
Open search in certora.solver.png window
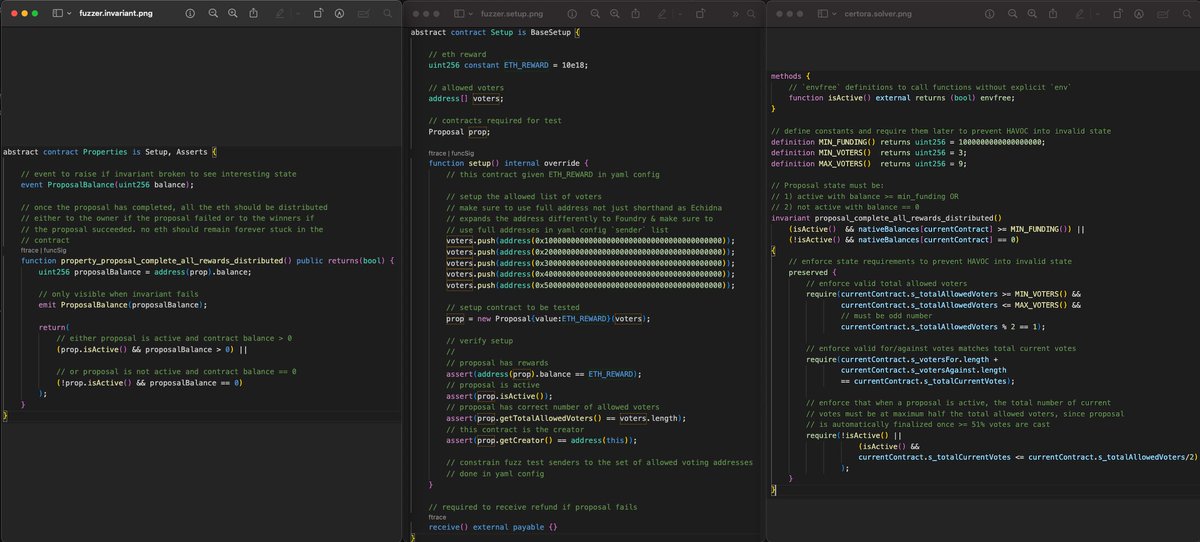pos(1187,14)
